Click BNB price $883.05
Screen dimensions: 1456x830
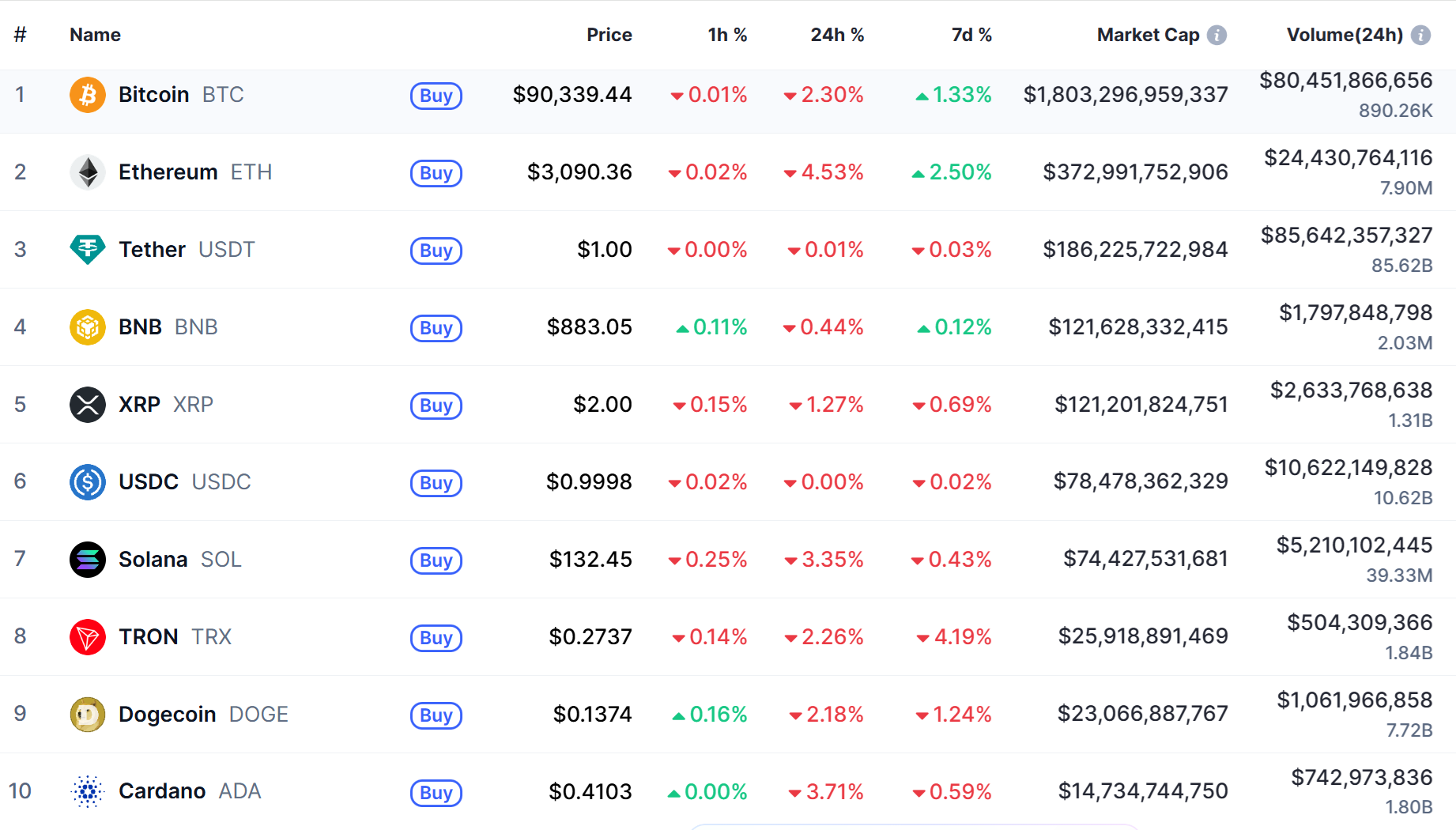click(x=590, y=327)
